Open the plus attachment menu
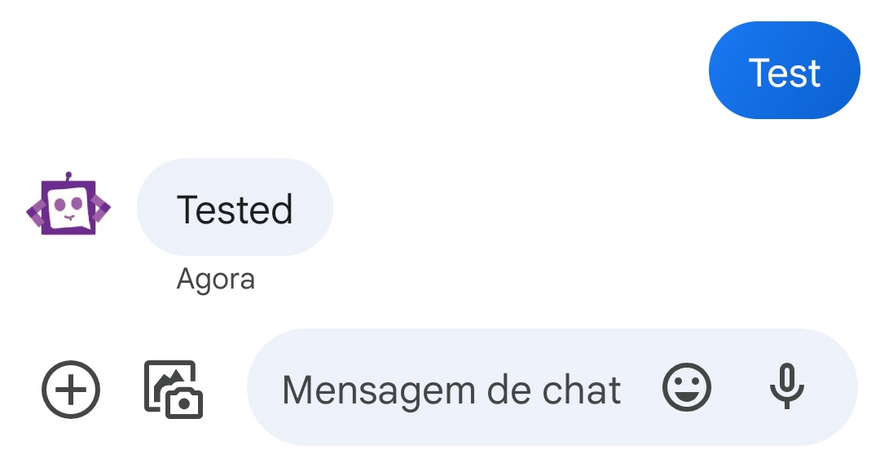This screenshot has height=468, width=880. [x=71, y=388]
